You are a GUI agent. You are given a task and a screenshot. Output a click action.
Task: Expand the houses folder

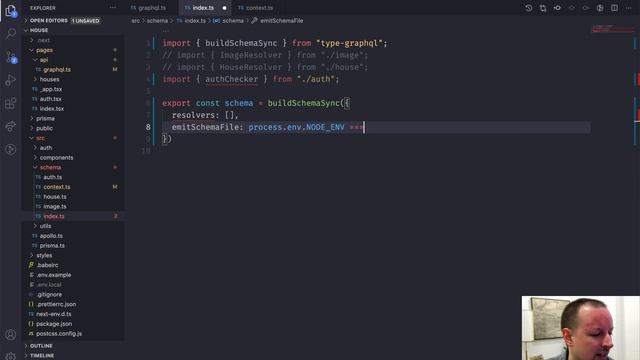coord(49,79)
